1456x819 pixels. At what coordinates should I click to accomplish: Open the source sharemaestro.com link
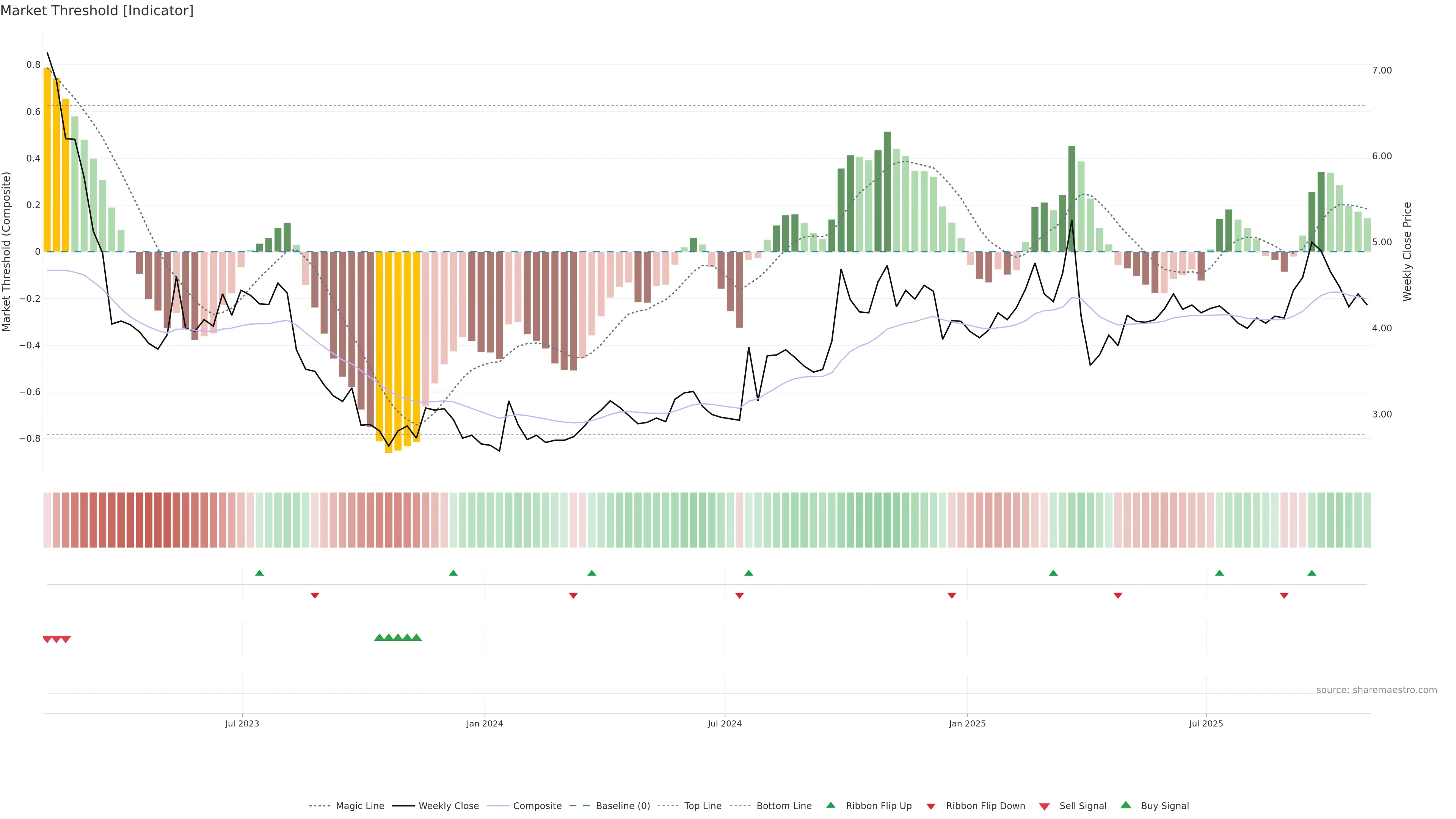click(1376, 690)
